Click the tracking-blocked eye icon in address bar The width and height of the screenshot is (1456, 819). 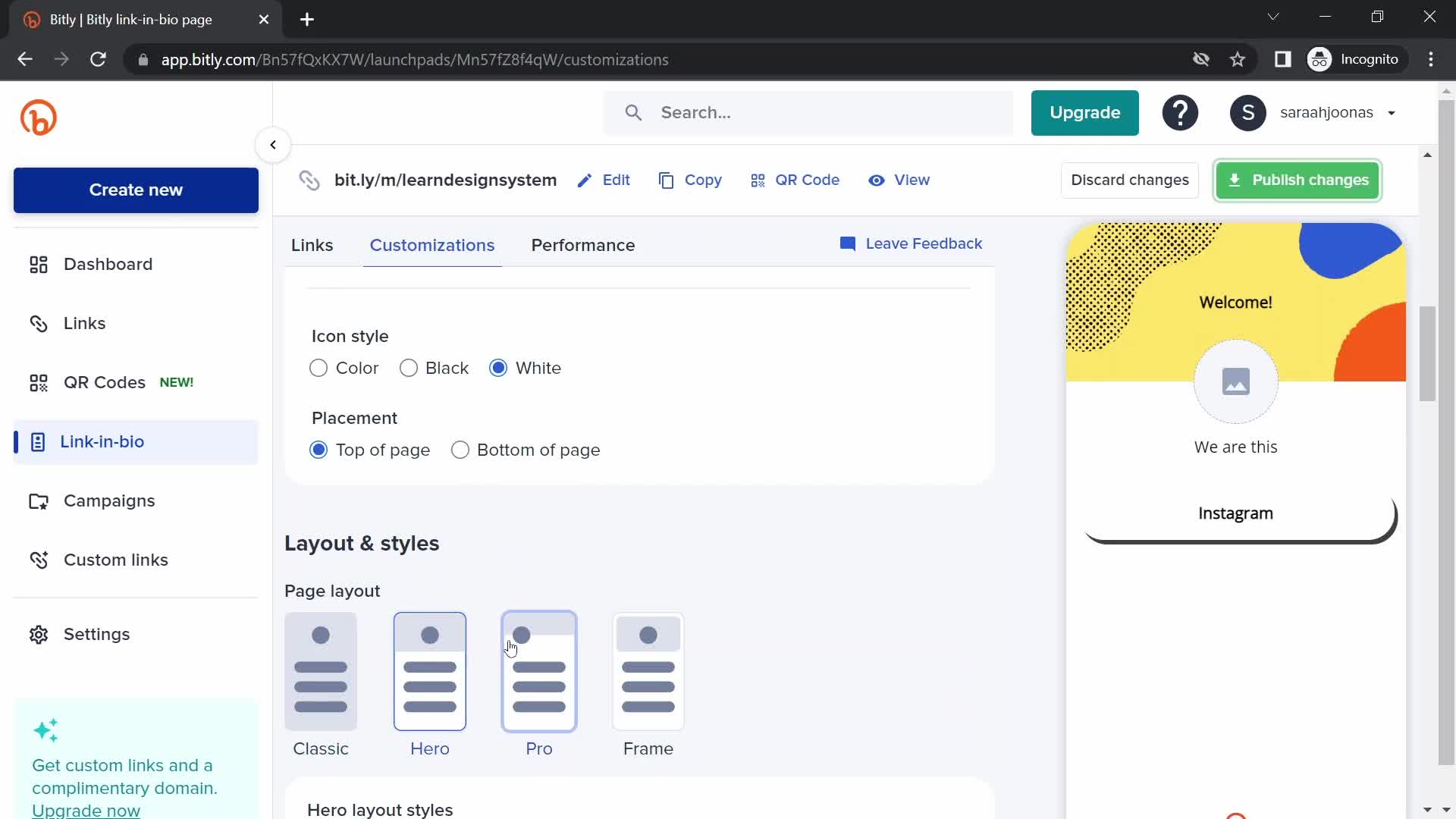pyautogui.click(x=1200, y=59)
